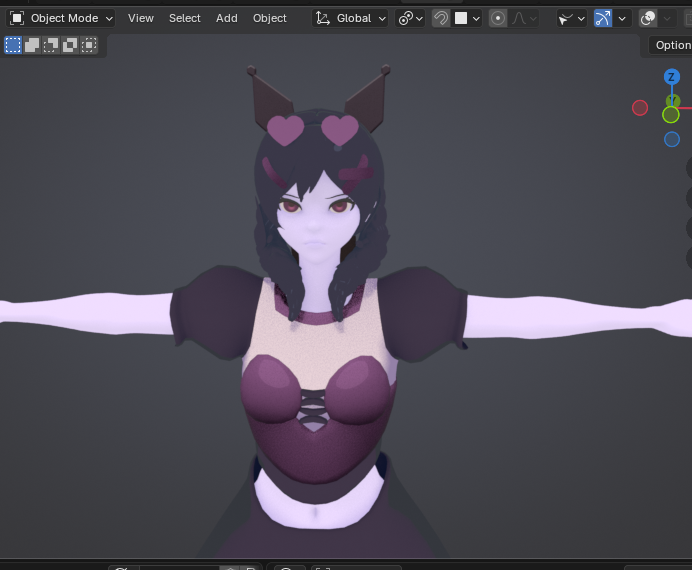Expand the snapping options arrow

(476, 19)
